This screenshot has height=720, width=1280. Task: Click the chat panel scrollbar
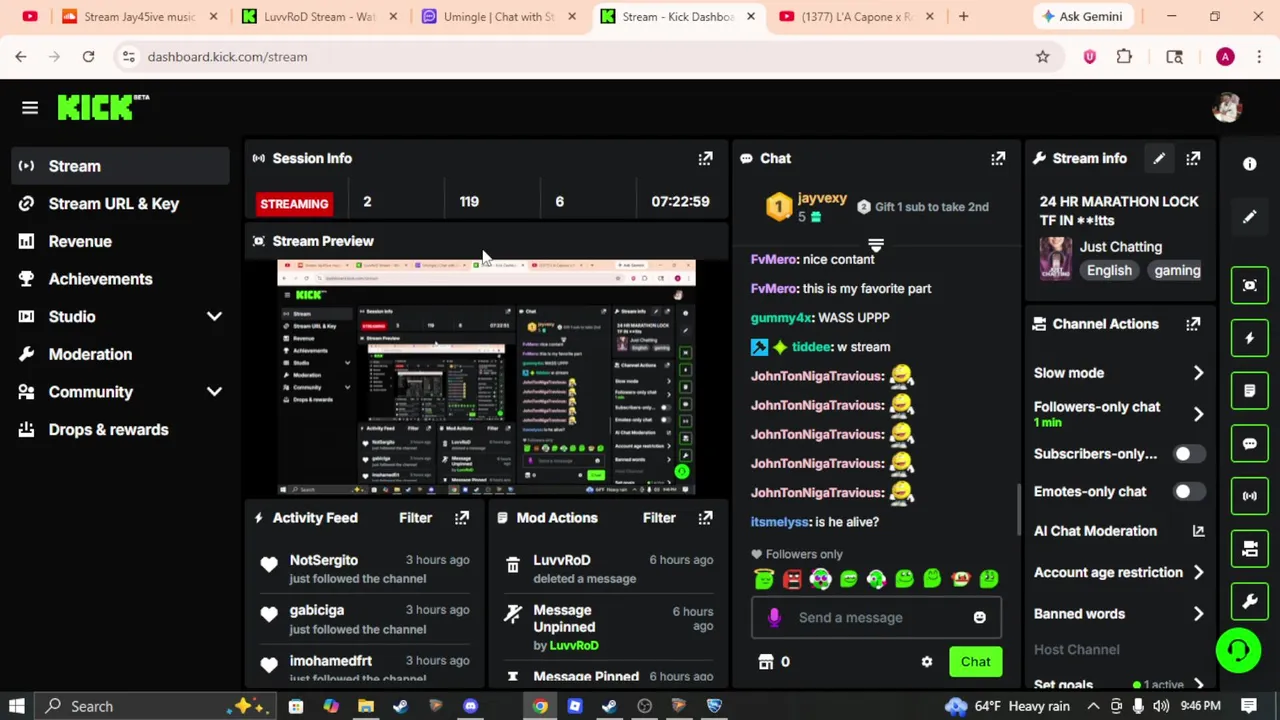click(x=1019, y=510)
